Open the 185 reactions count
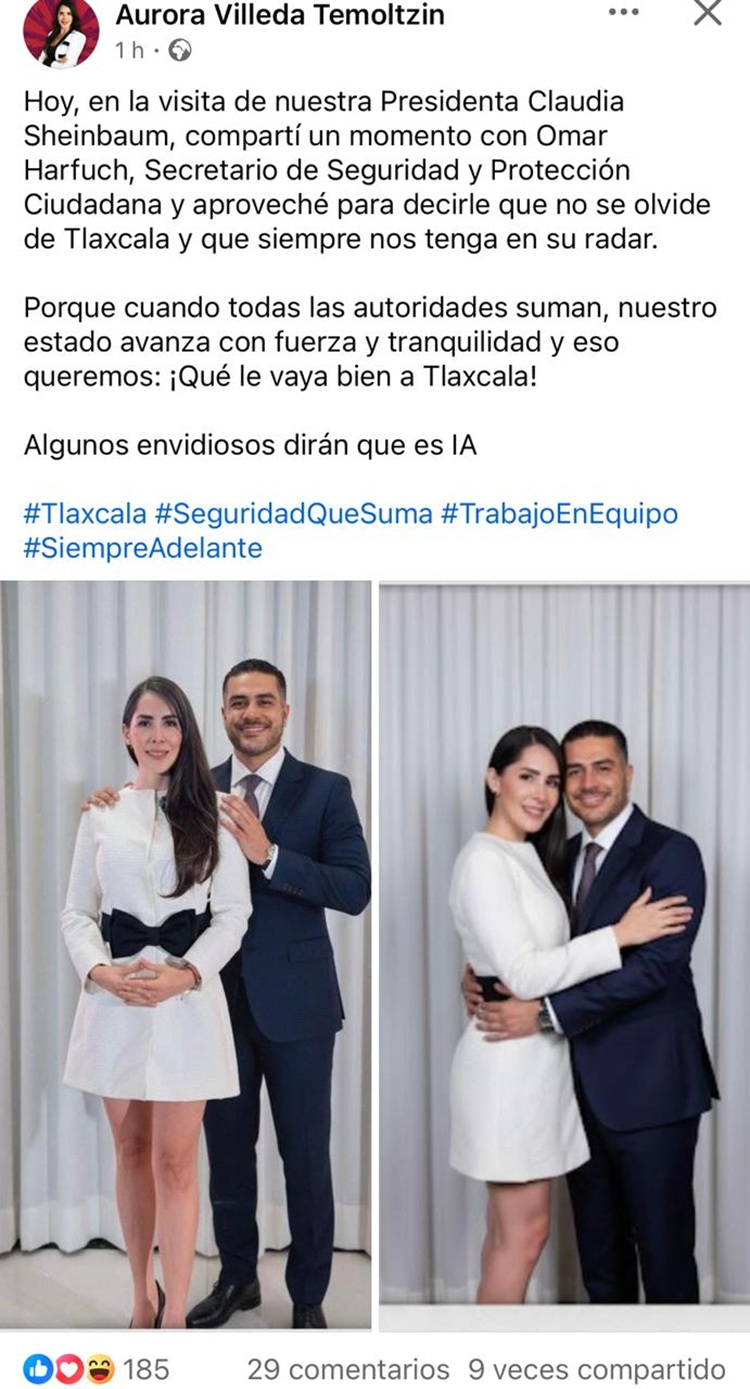750x1389 pixels. [146, 1368]
